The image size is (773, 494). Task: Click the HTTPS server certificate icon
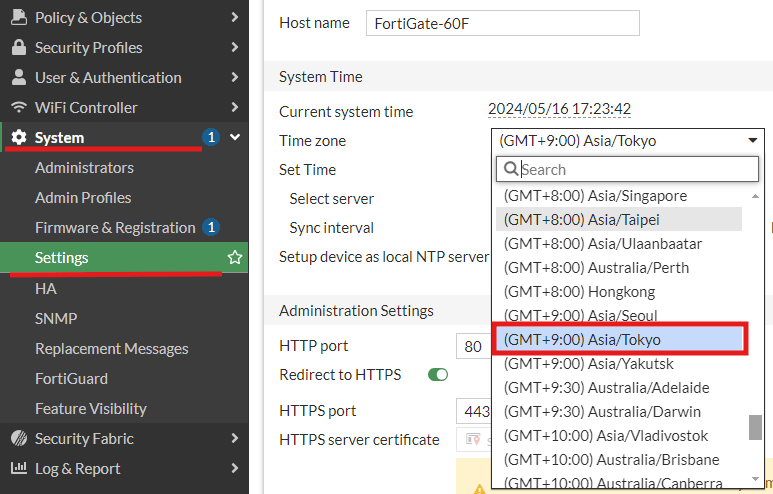pyautogui.click(x=473, y=439)
